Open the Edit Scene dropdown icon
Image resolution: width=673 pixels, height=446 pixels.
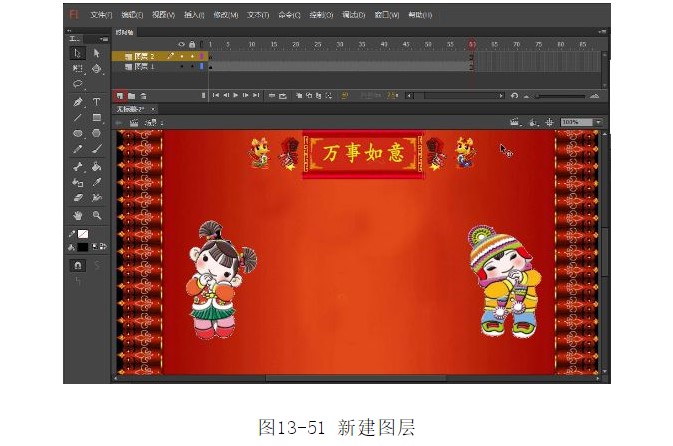tap(514, 122)
